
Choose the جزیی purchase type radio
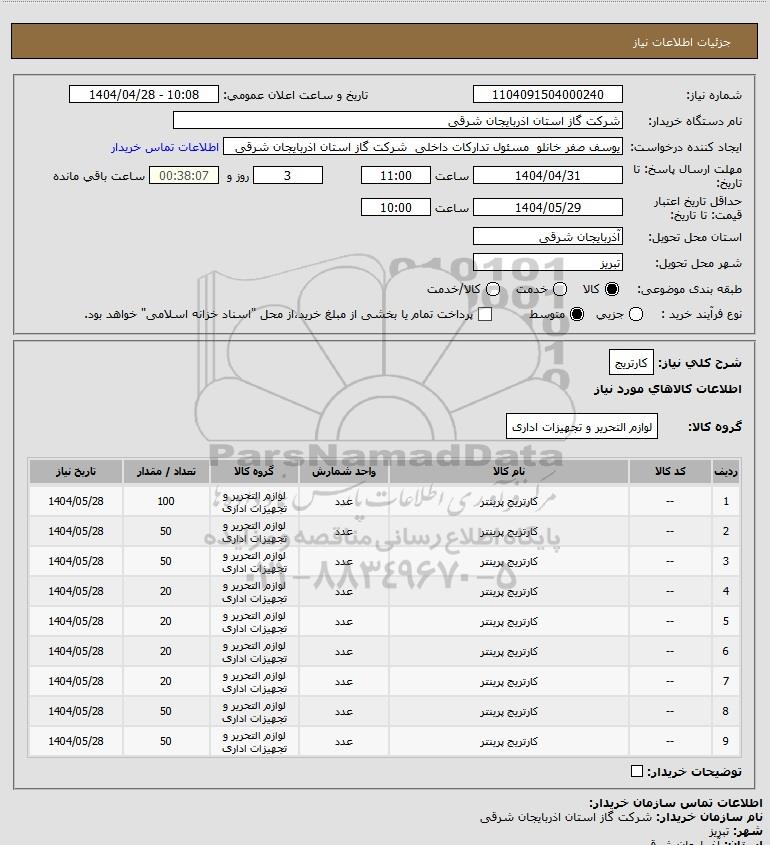(636, 314)
